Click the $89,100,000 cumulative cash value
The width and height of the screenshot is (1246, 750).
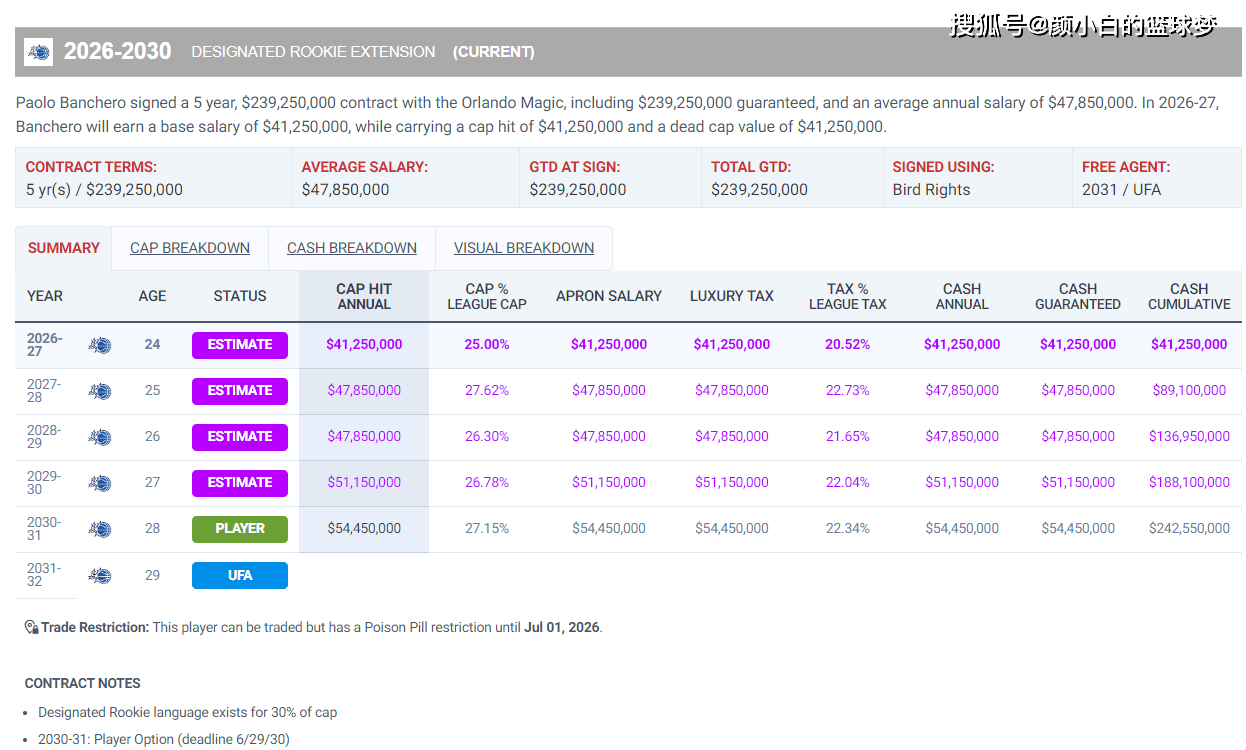point(1189,391)
